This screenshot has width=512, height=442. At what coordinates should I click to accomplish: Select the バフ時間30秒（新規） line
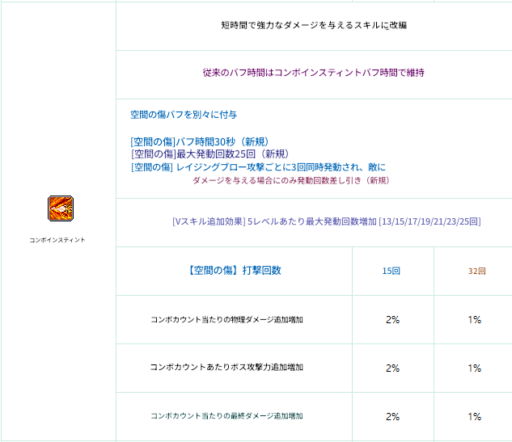200,142
